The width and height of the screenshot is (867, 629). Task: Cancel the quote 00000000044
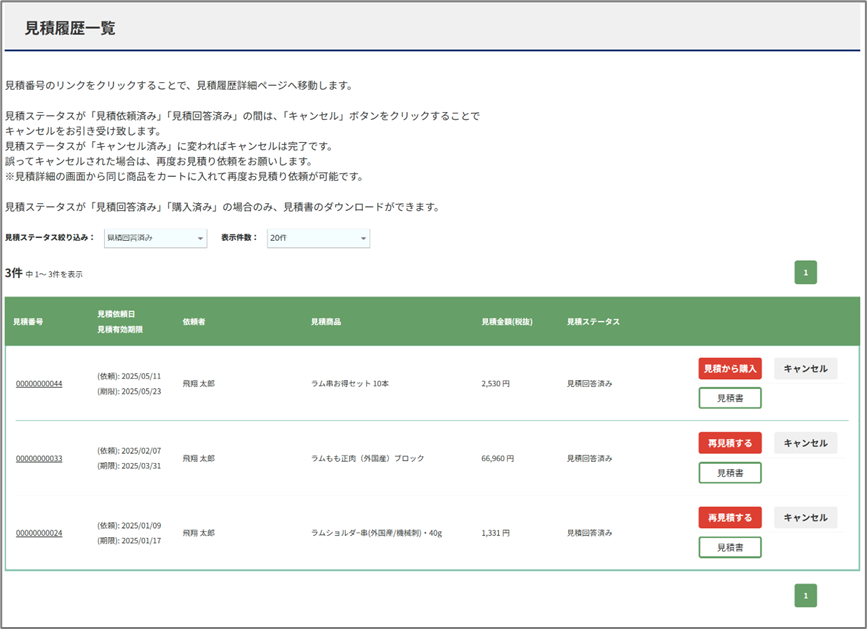pos(805,369)
